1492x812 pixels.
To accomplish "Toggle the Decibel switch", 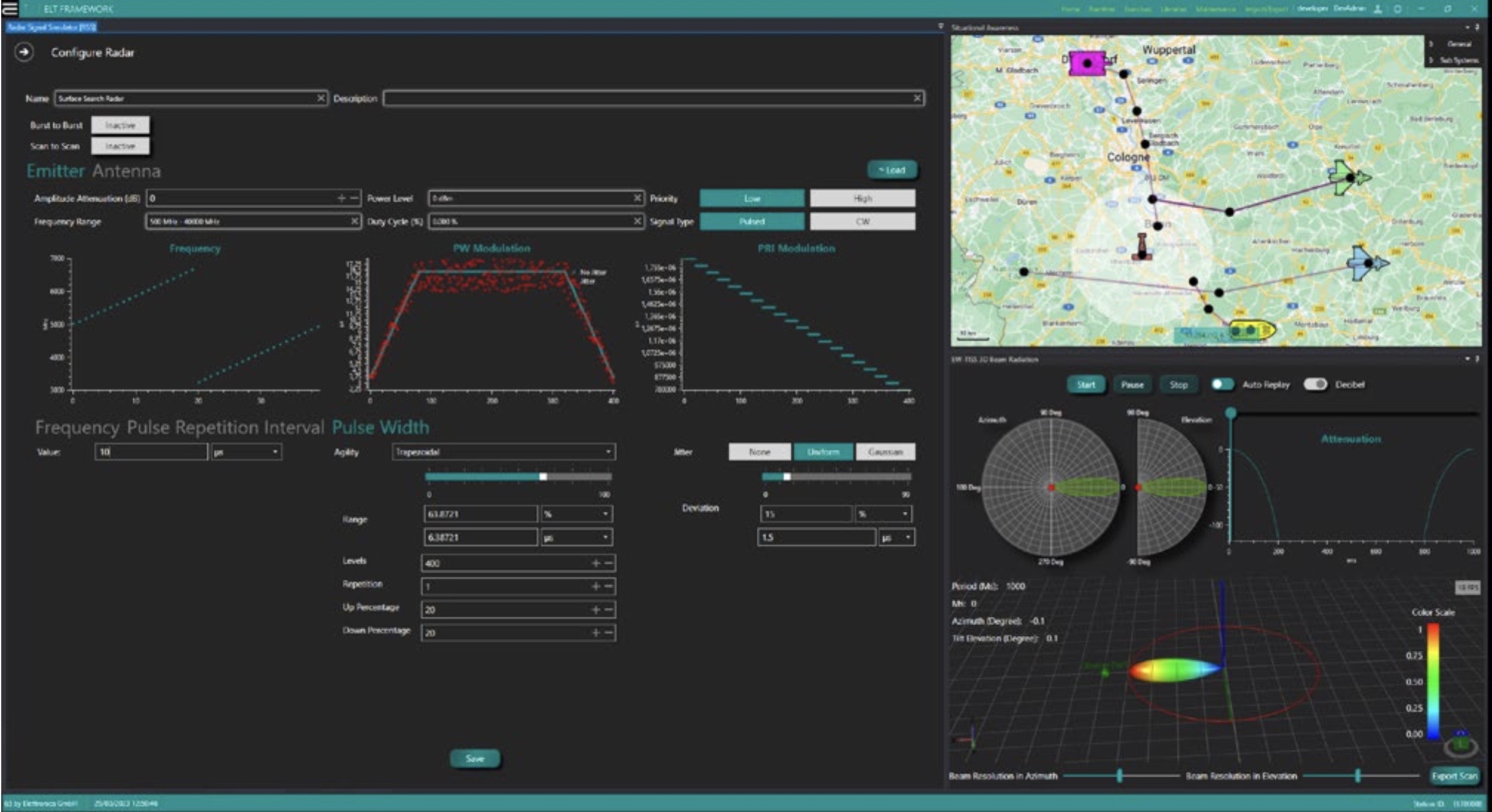I will point(1315,385).
